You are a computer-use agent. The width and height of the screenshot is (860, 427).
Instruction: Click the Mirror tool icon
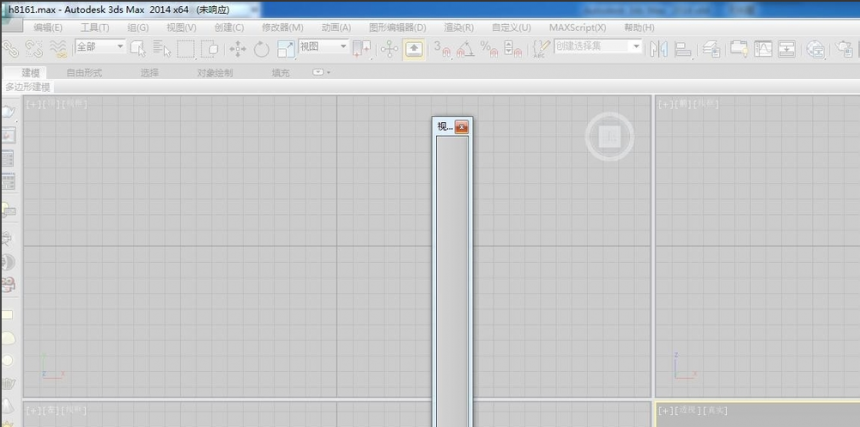pyautogui.click(x=658, y=49)
